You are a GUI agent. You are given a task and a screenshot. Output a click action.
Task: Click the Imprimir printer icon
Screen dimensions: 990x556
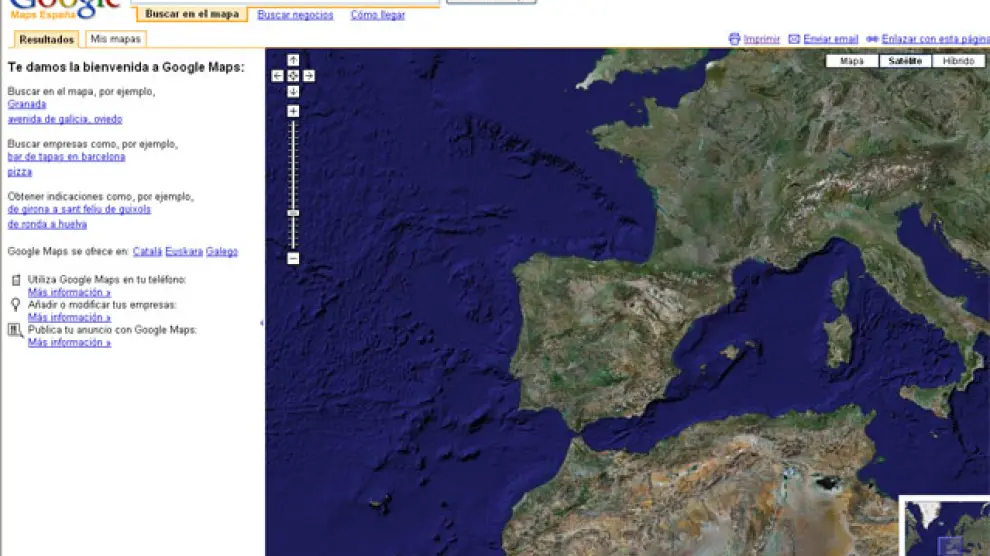tap(735, 39)
